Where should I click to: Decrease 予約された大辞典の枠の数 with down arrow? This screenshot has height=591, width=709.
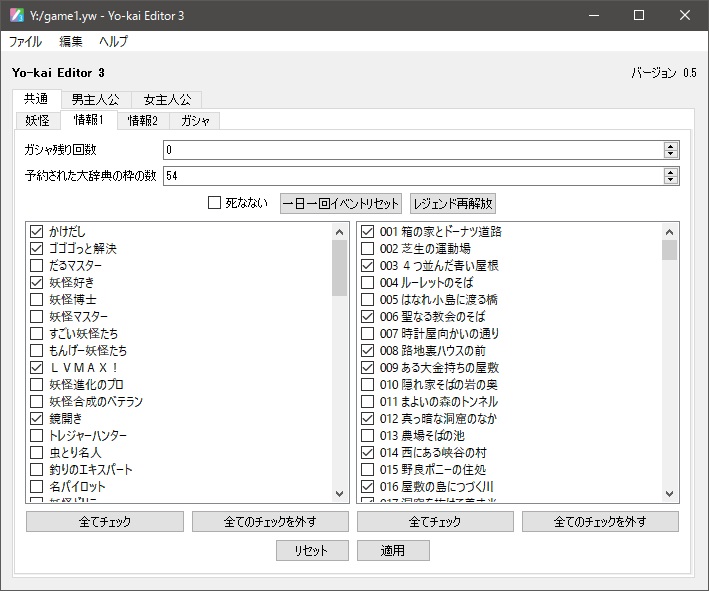(x=671, y=180)
